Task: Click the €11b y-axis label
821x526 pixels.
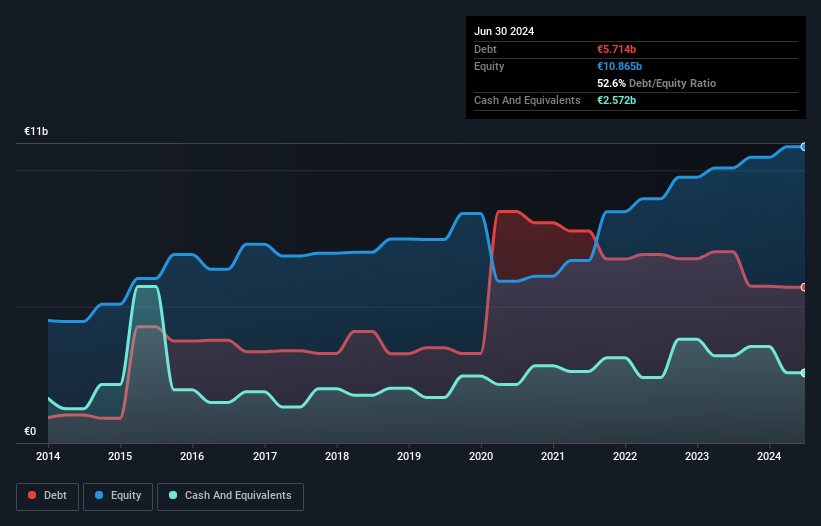Action: tap(36, 131)
